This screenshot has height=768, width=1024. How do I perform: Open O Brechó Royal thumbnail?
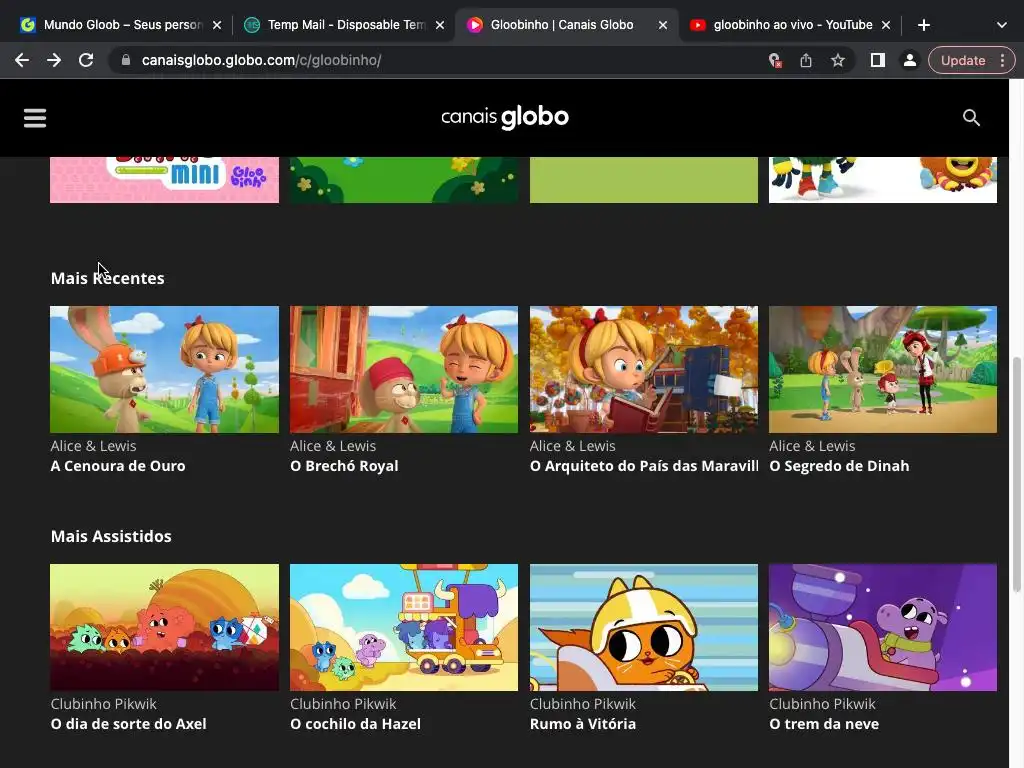pyautogui.click(x=404, y=369)
